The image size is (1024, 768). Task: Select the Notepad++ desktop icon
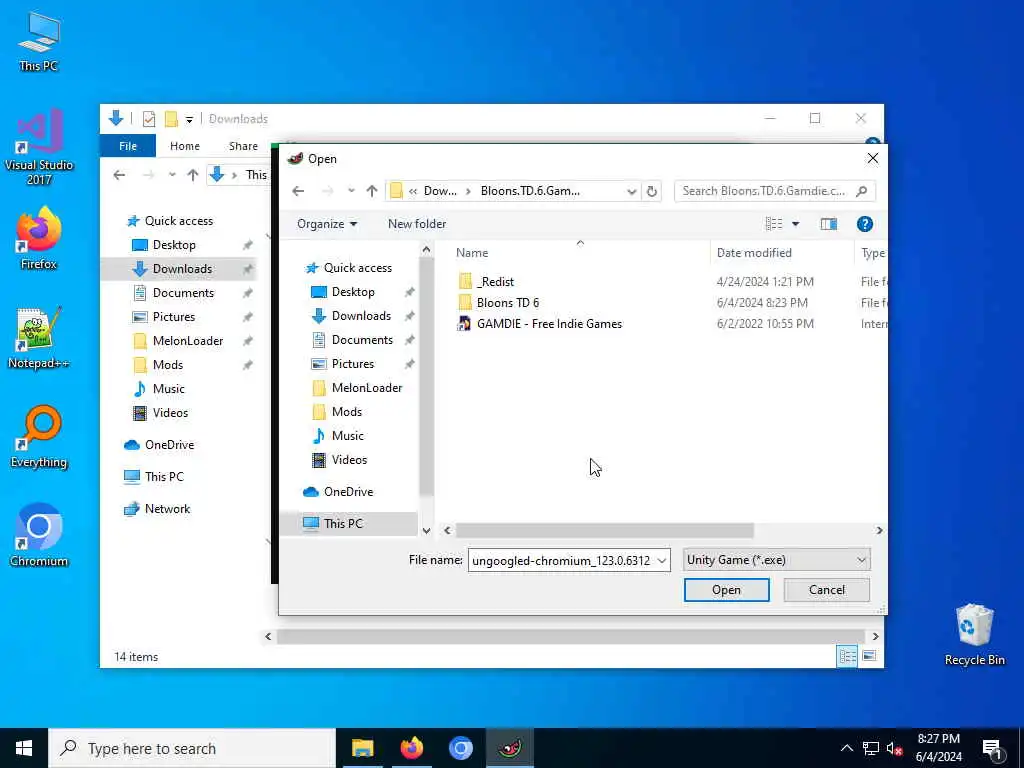click(x=39, y=338)
